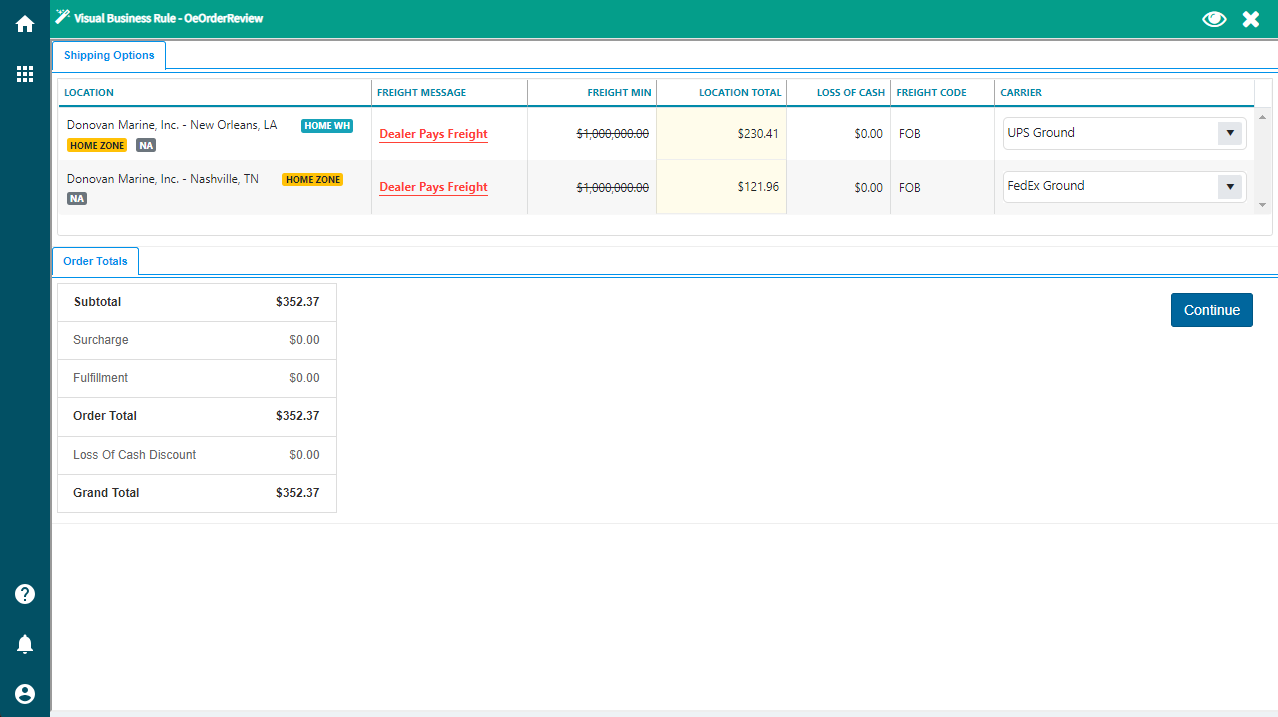
Task: Click NA badge in Nashville row
Action: coord(77,198)
